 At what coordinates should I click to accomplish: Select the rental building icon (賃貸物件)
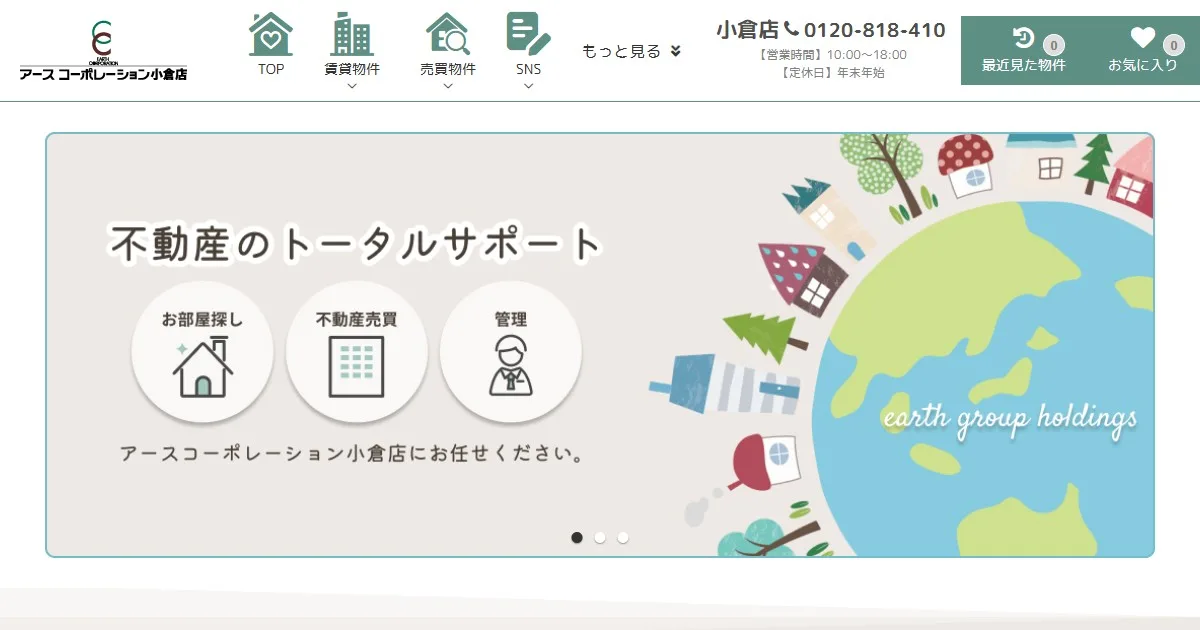click(351, 34)
